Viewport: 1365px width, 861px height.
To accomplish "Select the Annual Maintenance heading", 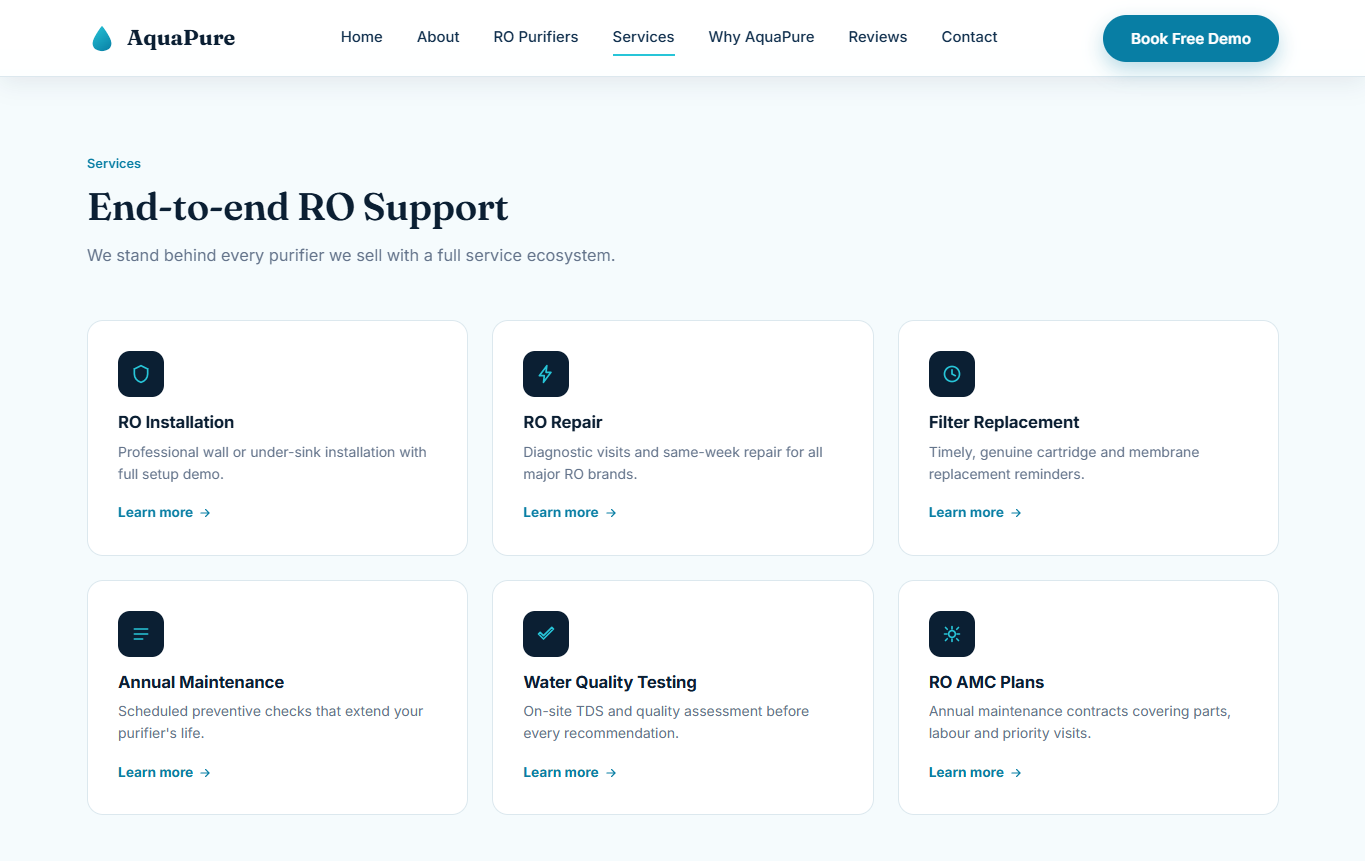I will [201, 682].
